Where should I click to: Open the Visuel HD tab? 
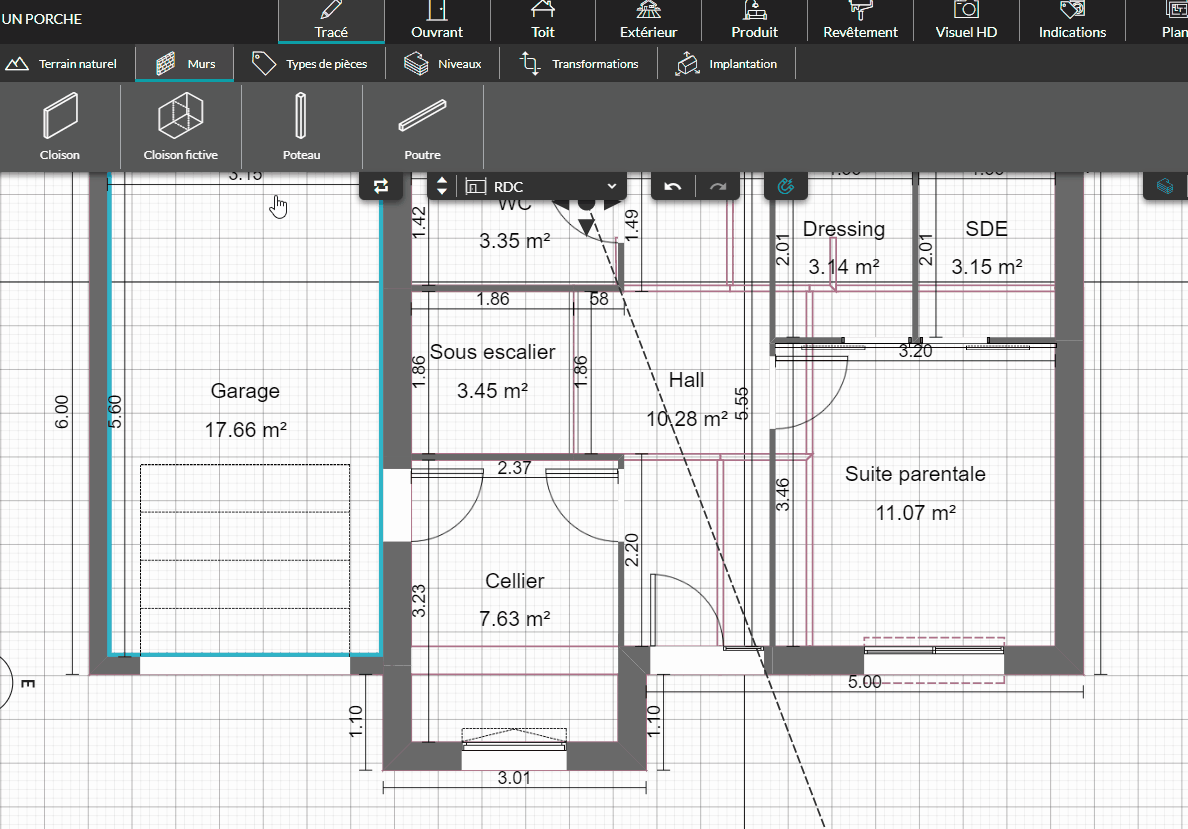coord(966,21)
